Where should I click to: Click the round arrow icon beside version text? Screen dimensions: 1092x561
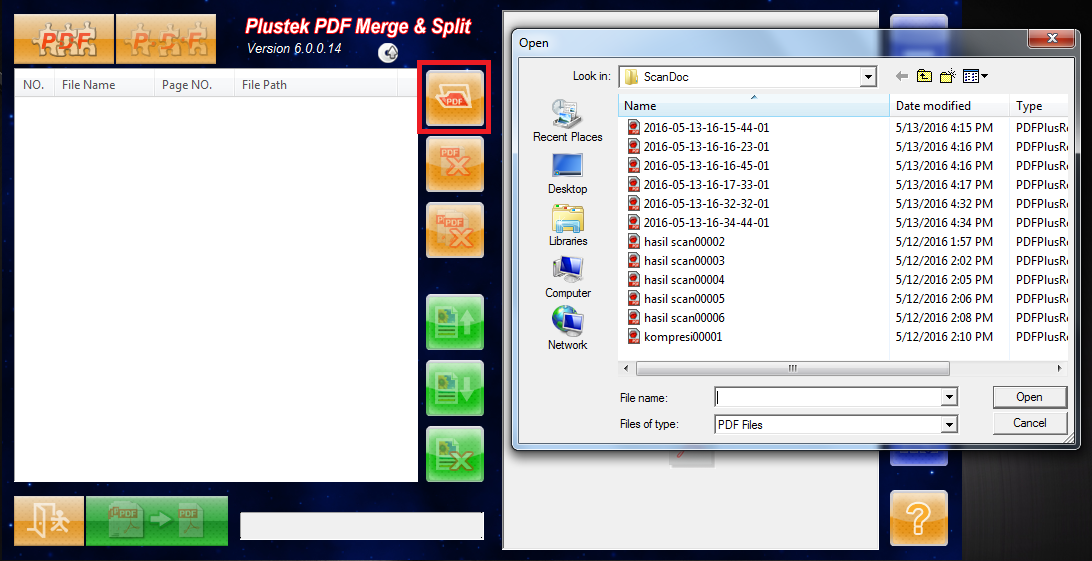click(388, 52)
